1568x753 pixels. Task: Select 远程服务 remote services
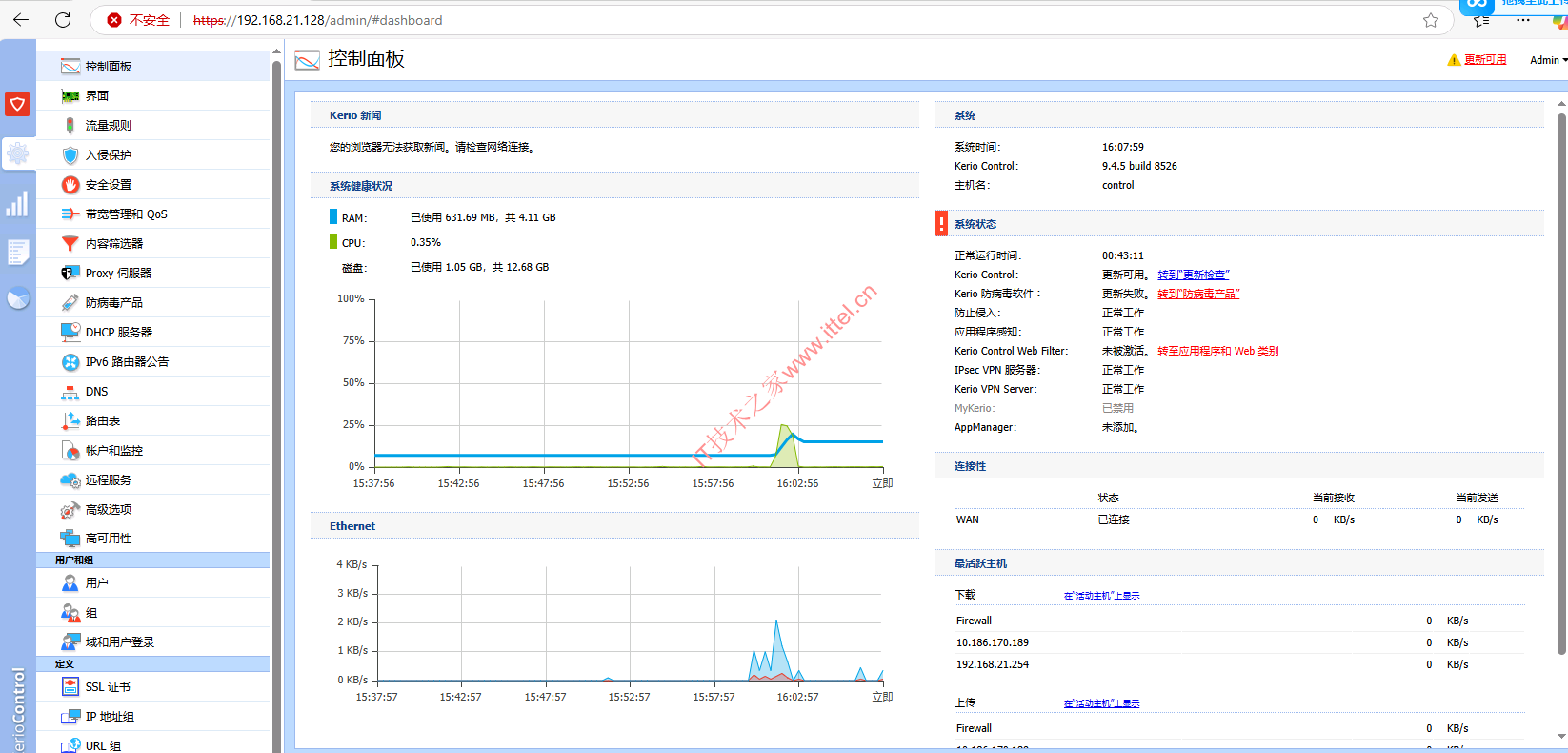[x=152, y=479]
